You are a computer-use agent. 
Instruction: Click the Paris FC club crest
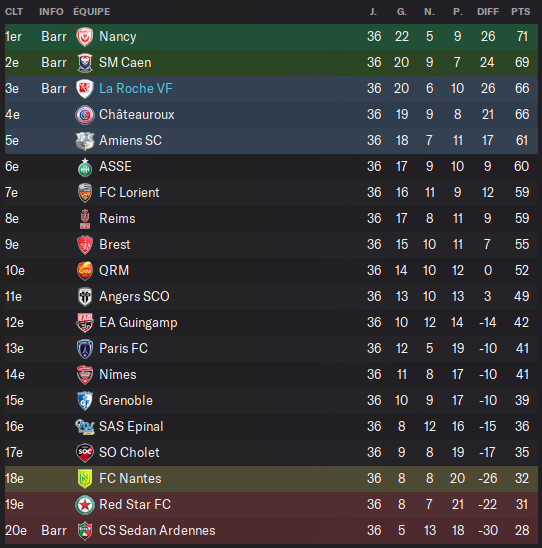tap(85, 349)
